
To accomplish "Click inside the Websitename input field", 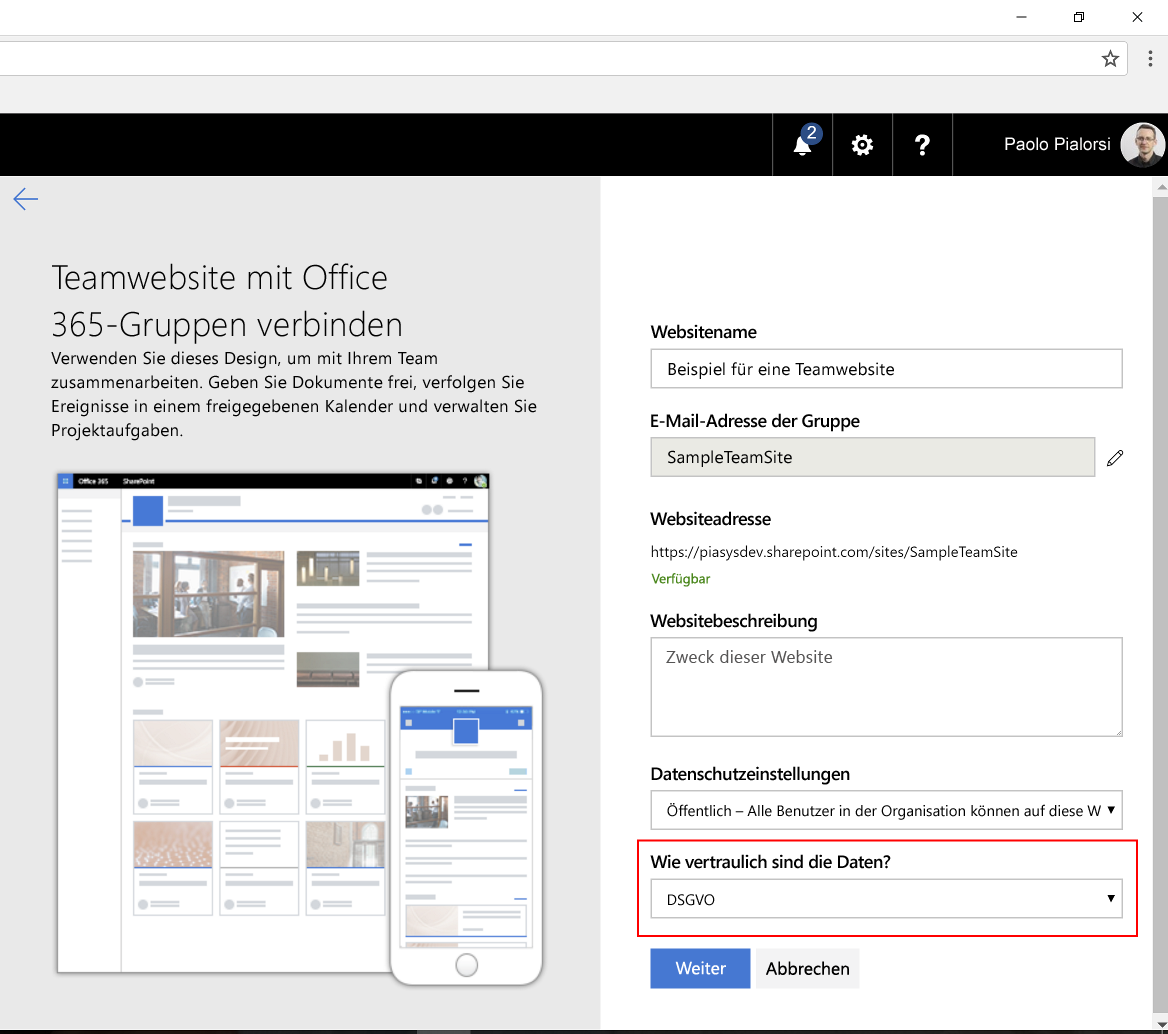I will (886, 368).
